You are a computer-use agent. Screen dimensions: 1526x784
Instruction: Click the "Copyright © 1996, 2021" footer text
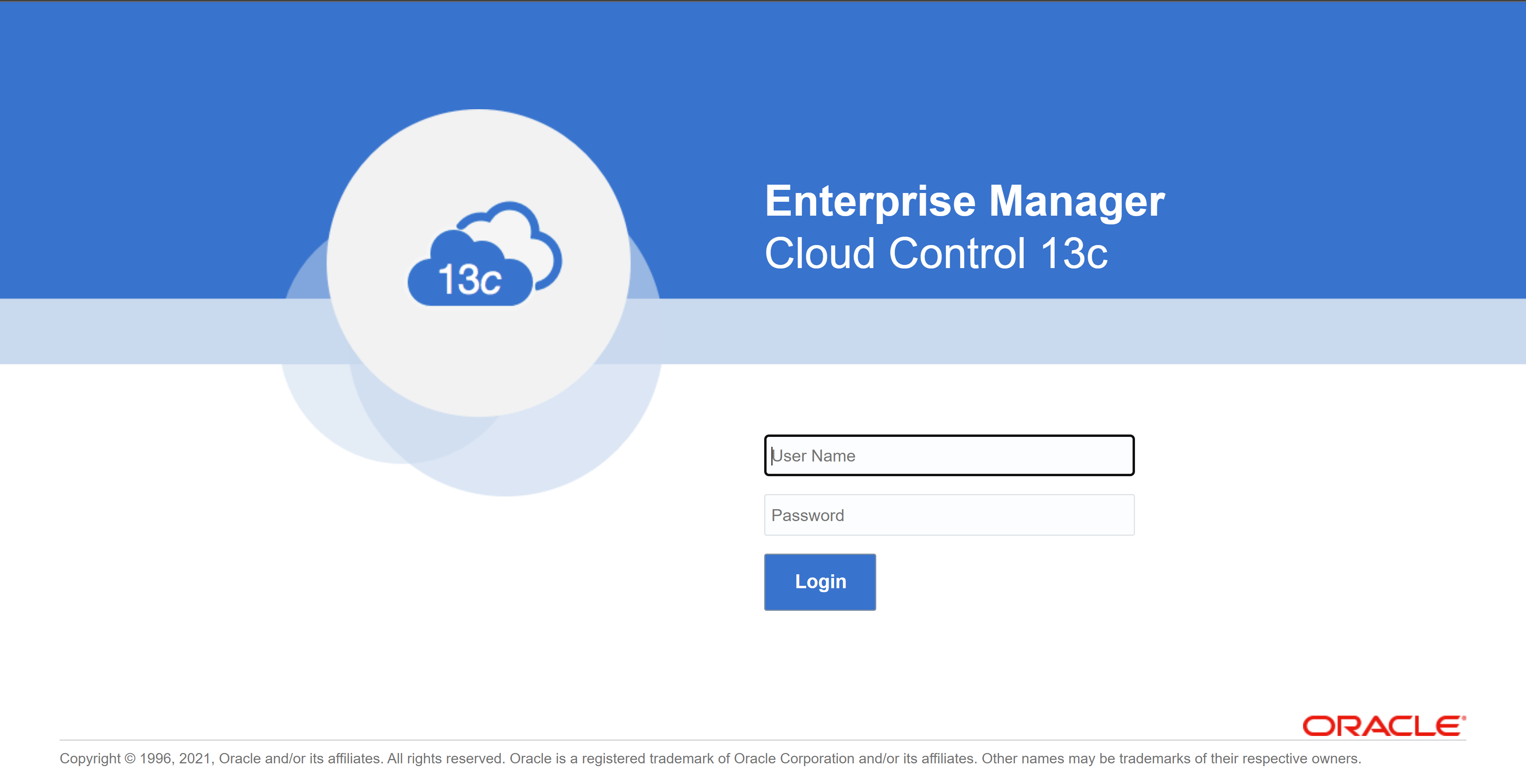click(135, 759)
